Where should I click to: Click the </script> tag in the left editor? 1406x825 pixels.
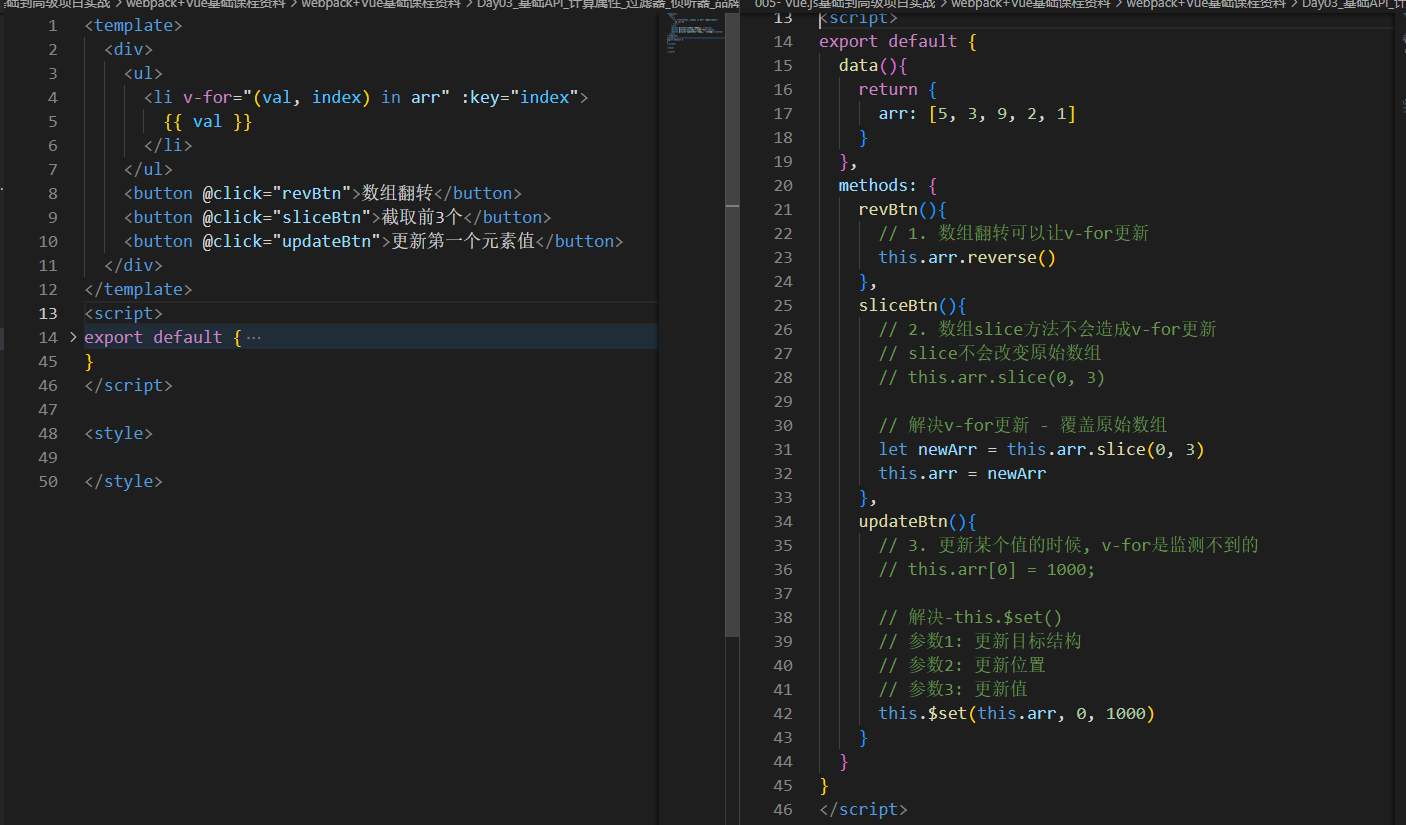click(x=128, y=385)
